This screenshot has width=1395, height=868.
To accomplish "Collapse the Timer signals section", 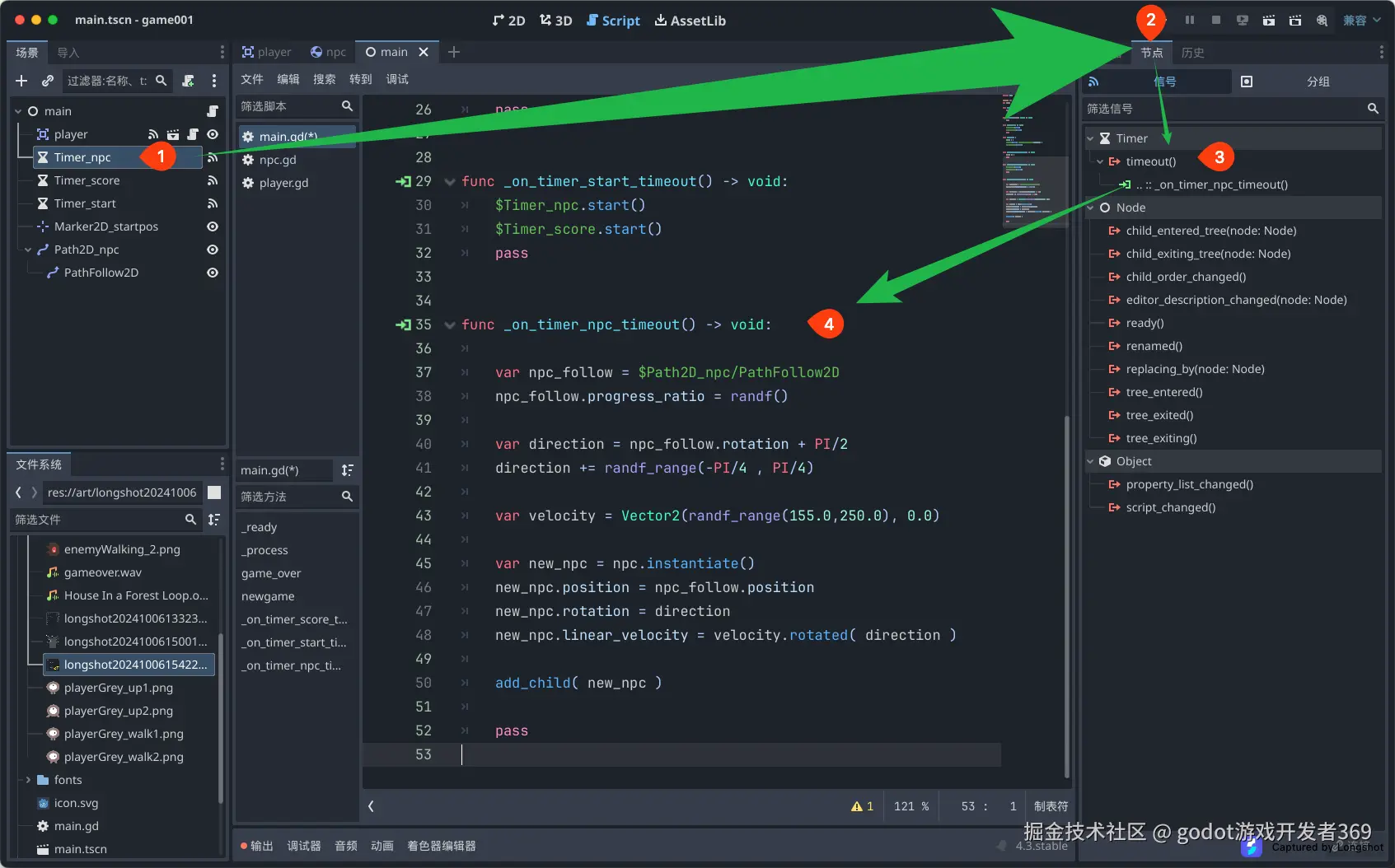I will click(1090, 138).
